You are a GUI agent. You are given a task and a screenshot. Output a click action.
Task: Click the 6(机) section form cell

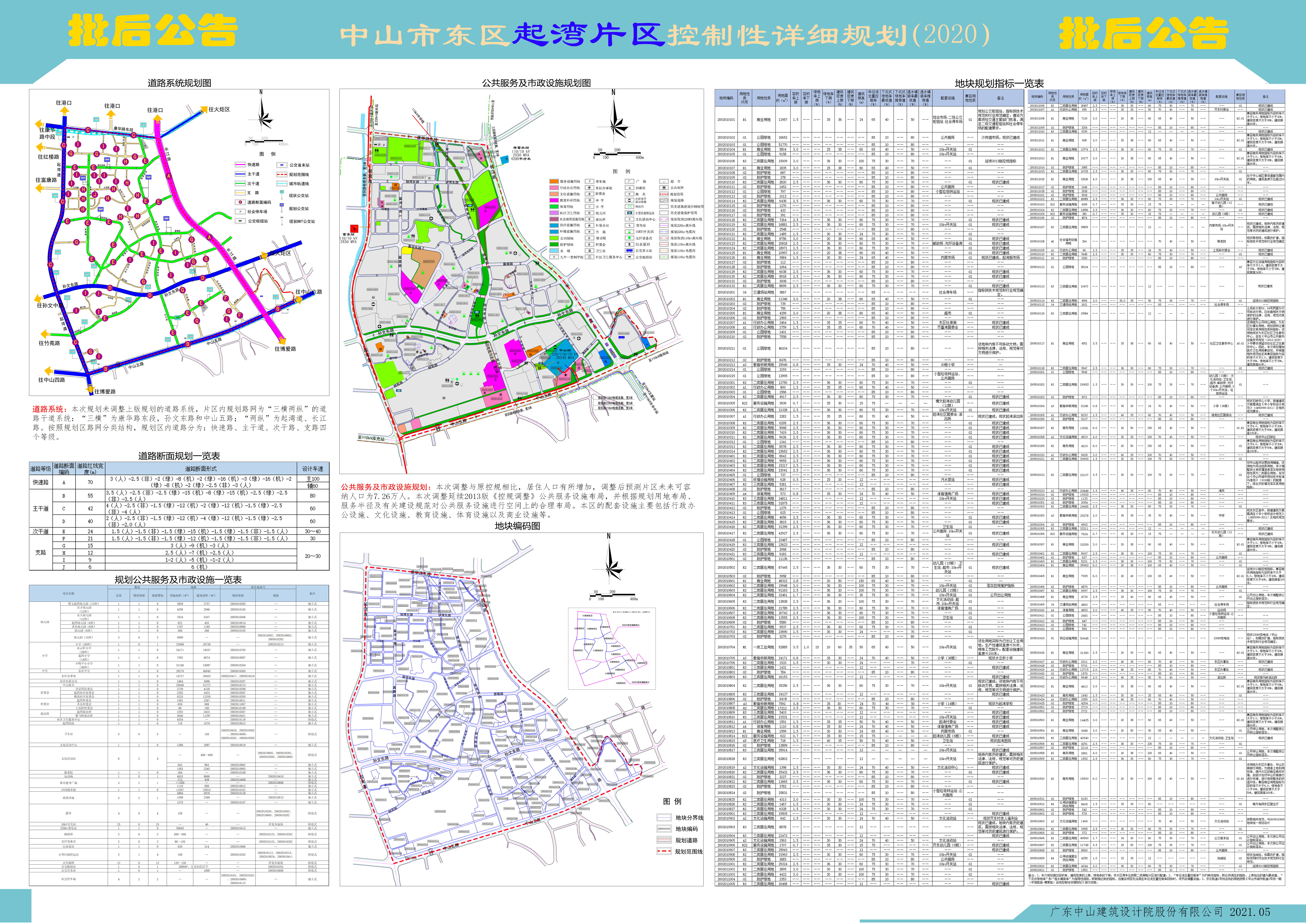coord(201,567)
